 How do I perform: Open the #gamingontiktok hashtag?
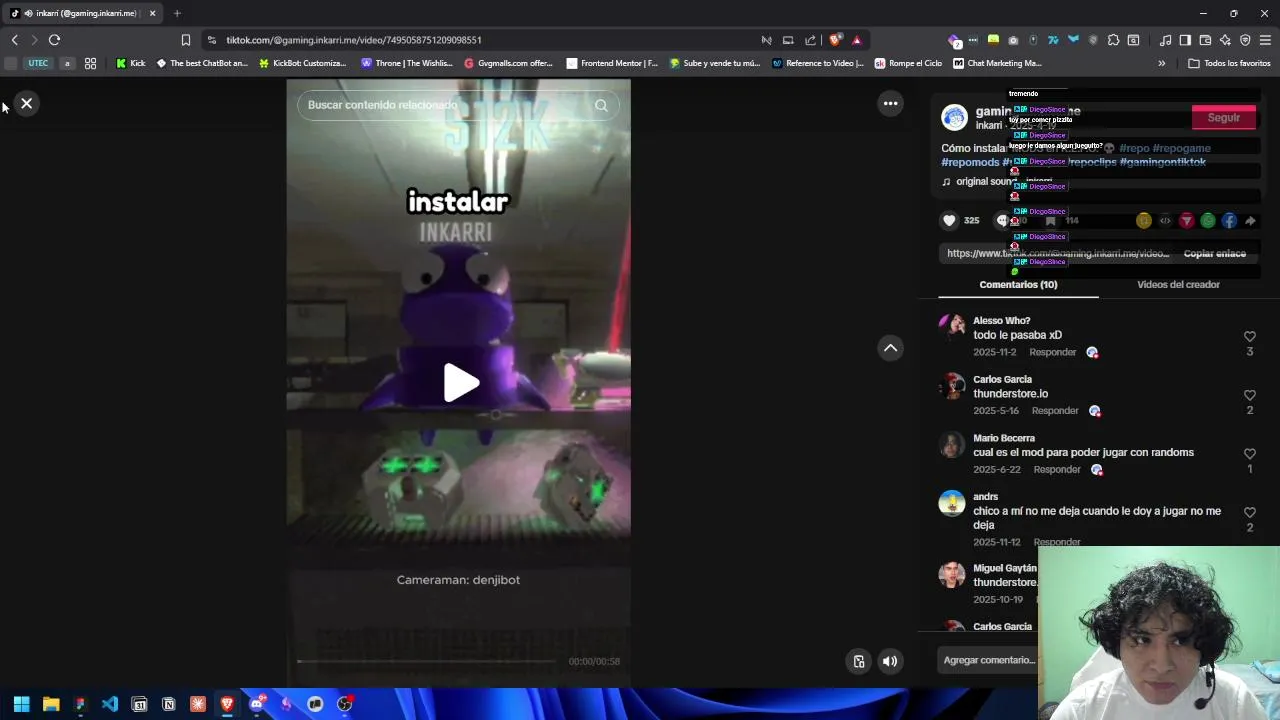[1163, 162]
